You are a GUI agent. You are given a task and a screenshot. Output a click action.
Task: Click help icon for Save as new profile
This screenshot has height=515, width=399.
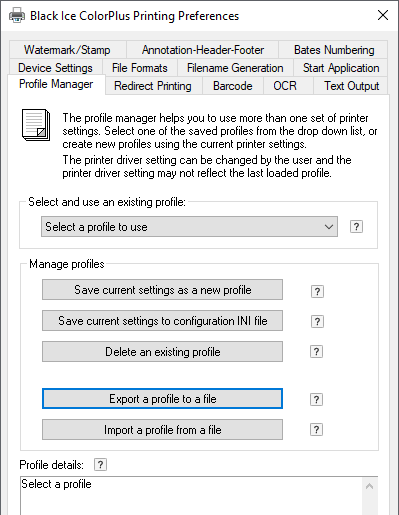click(x=317, y=291)
